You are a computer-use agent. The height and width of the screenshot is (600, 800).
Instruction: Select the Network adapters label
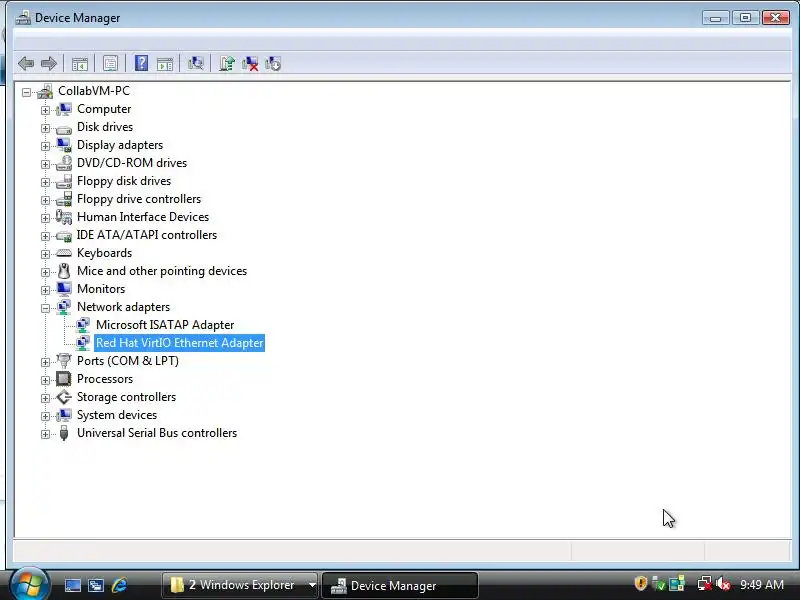(123, 307)
